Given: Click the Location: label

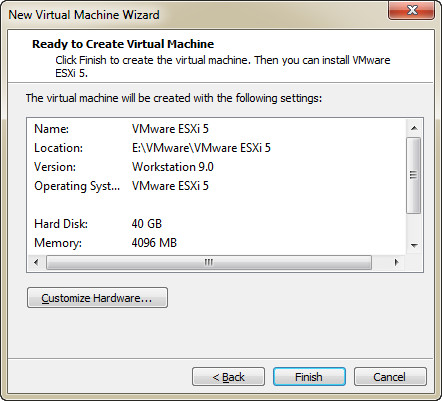Looking at the screenshot, I should click(x=58, y=148).
